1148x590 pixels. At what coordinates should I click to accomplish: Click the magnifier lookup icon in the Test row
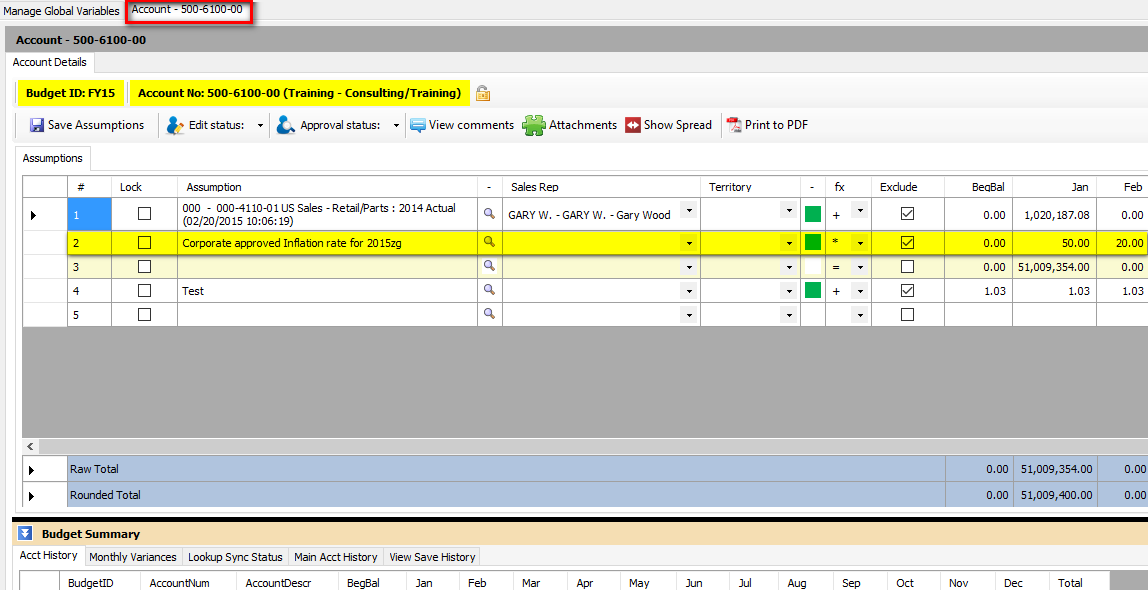pyautogui.click(x=489, y=290)
